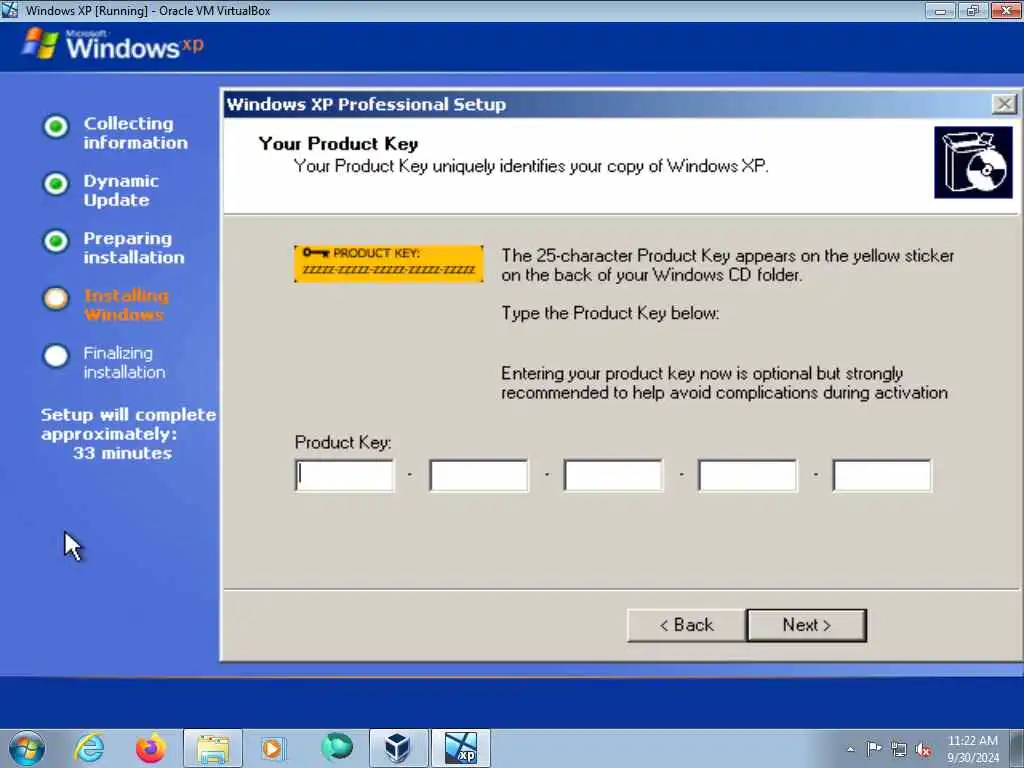The height and width of the screenshot is (768, 1024).
Task: Click the Dynamic Update step indicator
Action: click(56, 184)
